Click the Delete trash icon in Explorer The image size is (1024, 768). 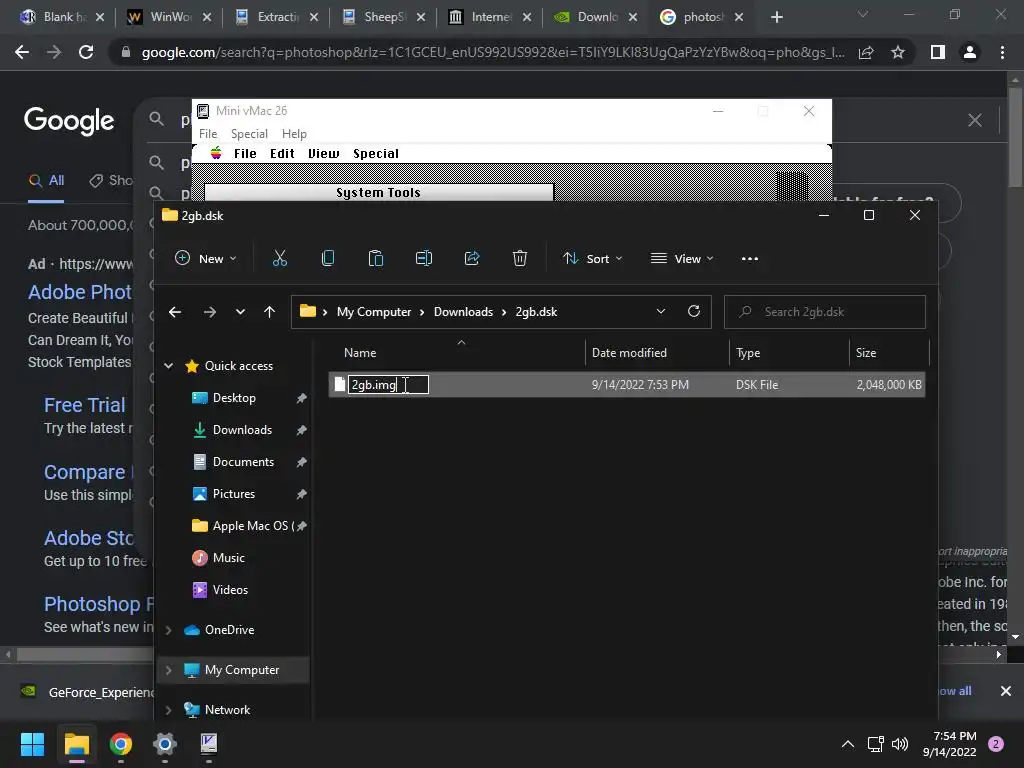pos(520,259)
